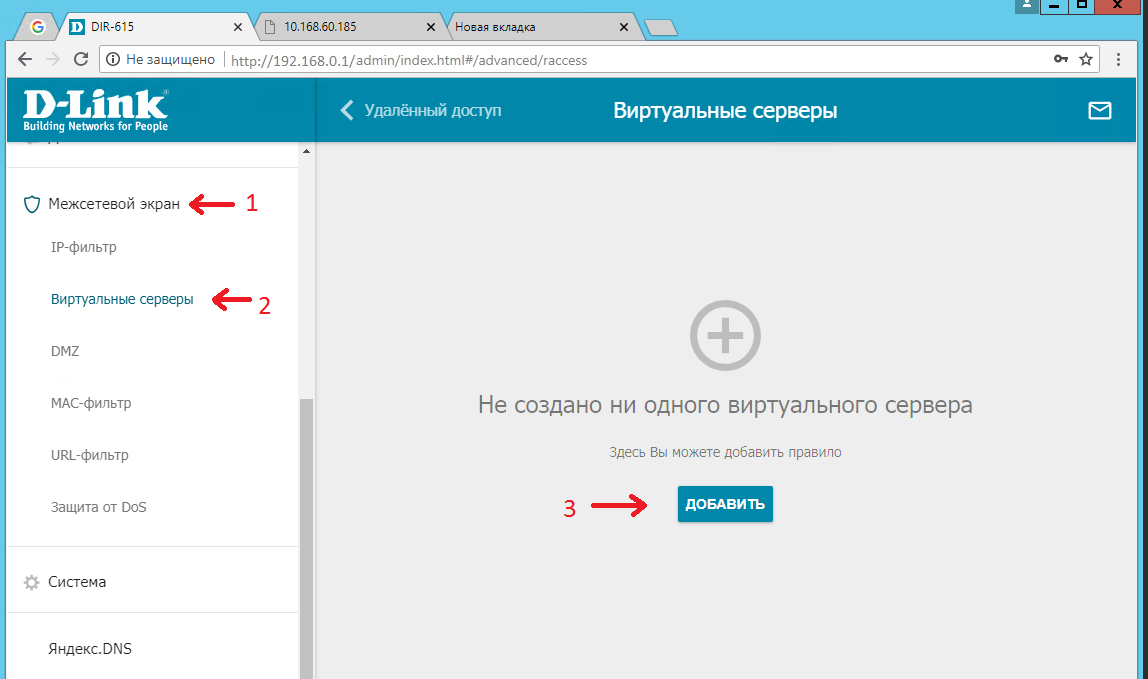Go back with browser back arrow
1148x679 pixels.
click(x=25, y=59)
